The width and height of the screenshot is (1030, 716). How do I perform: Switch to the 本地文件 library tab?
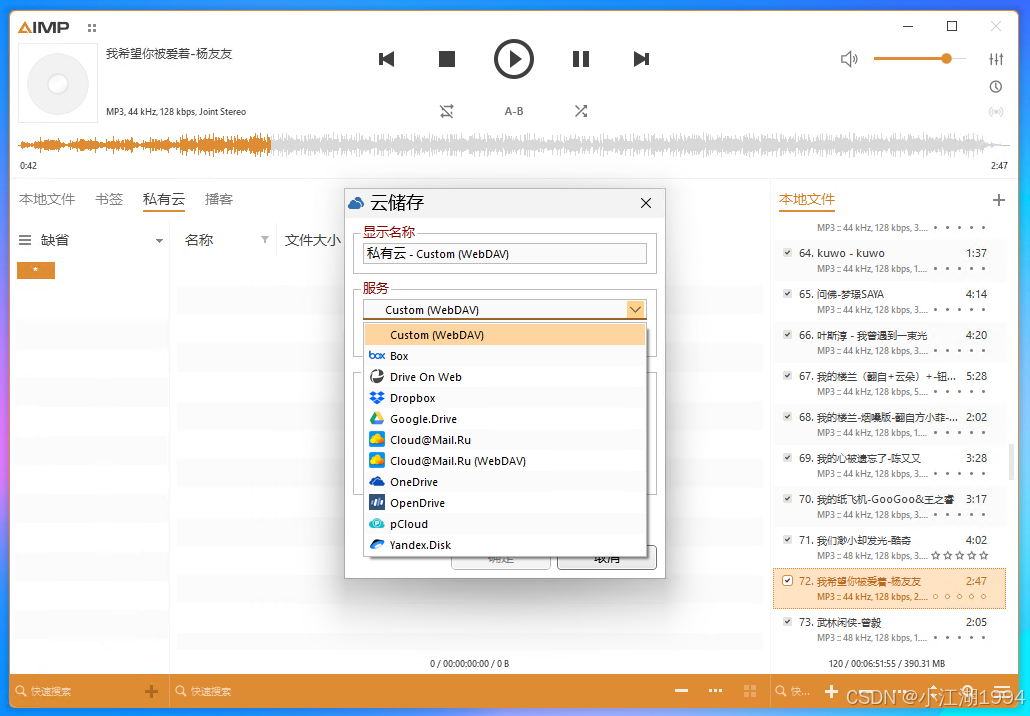(x=47, y=199)
